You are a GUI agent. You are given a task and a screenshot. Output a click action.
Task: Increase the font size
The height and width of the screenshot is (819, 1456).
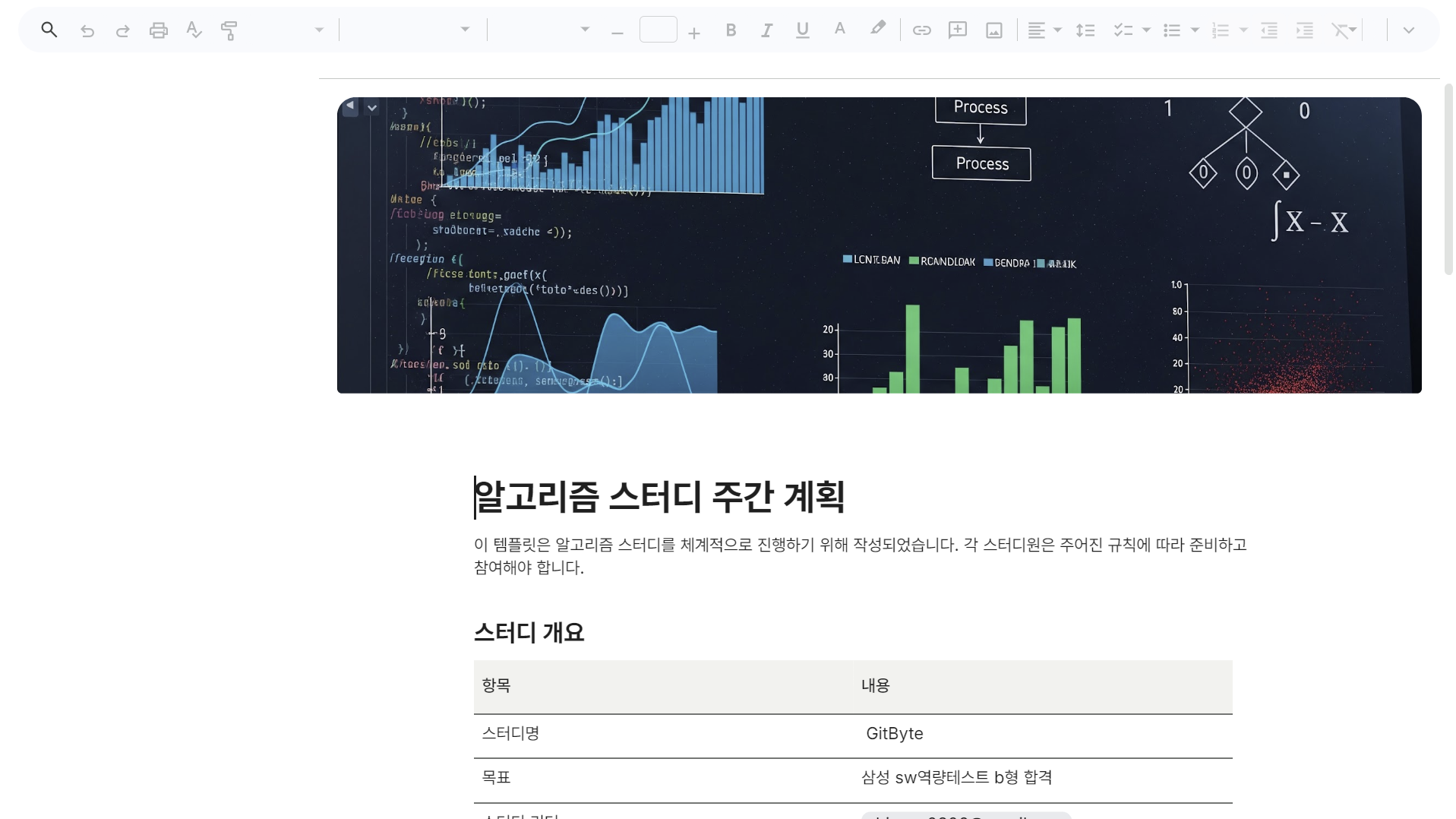693,33
